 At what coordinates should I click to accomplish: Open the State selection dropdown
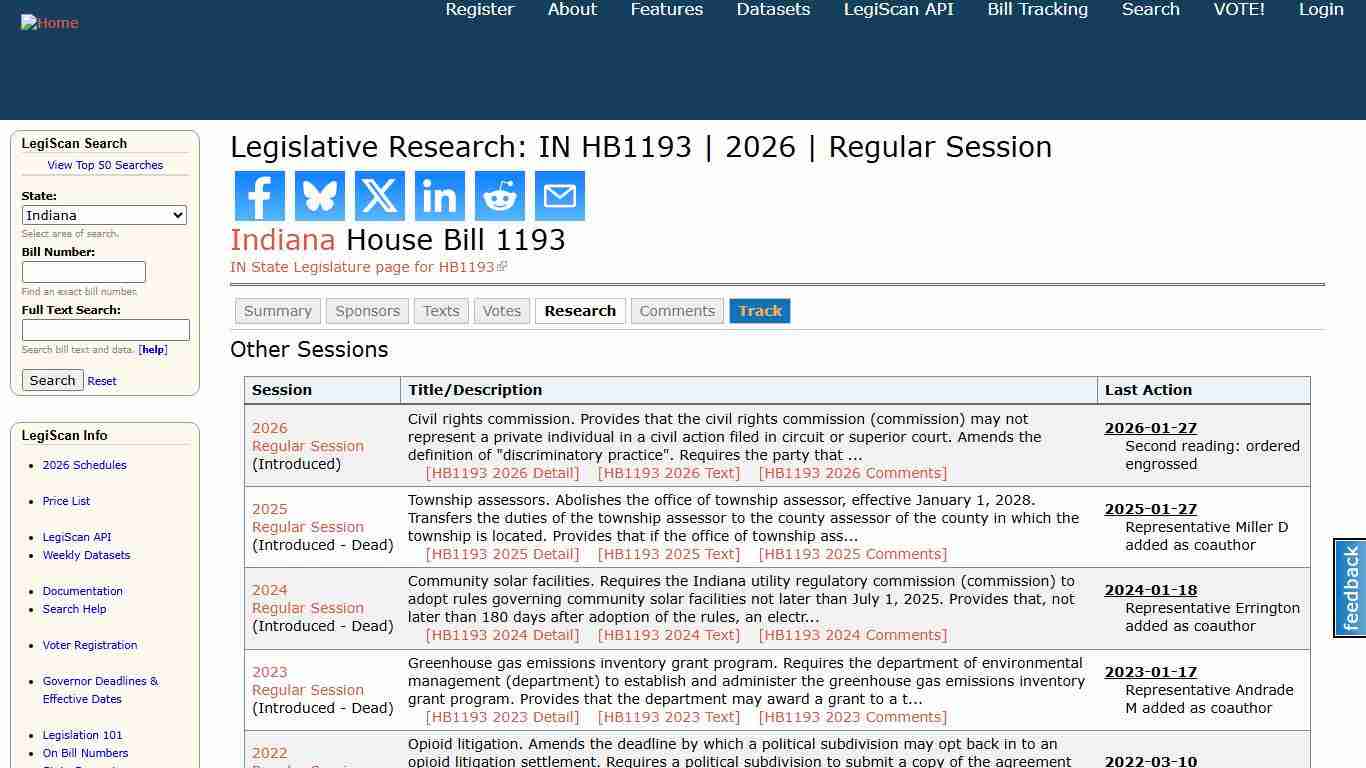click(x=104, y=215)
